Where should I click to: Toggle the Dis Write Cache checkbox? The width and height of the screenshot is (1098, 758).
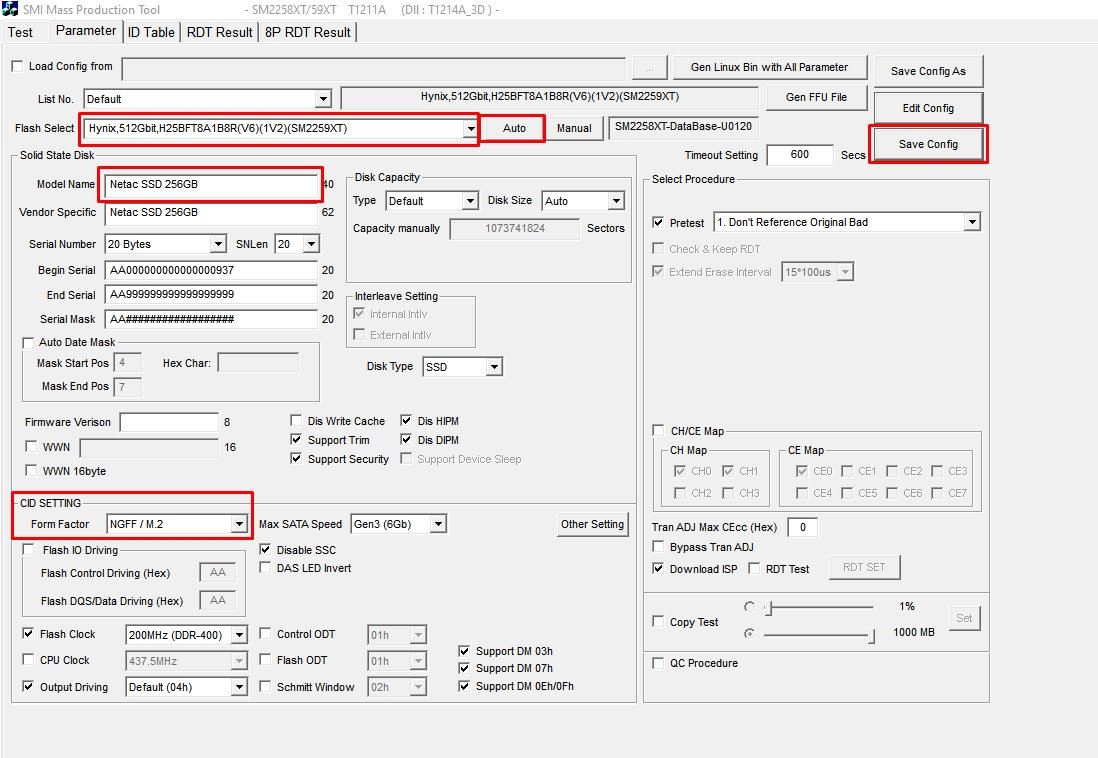tap(296, 420)
